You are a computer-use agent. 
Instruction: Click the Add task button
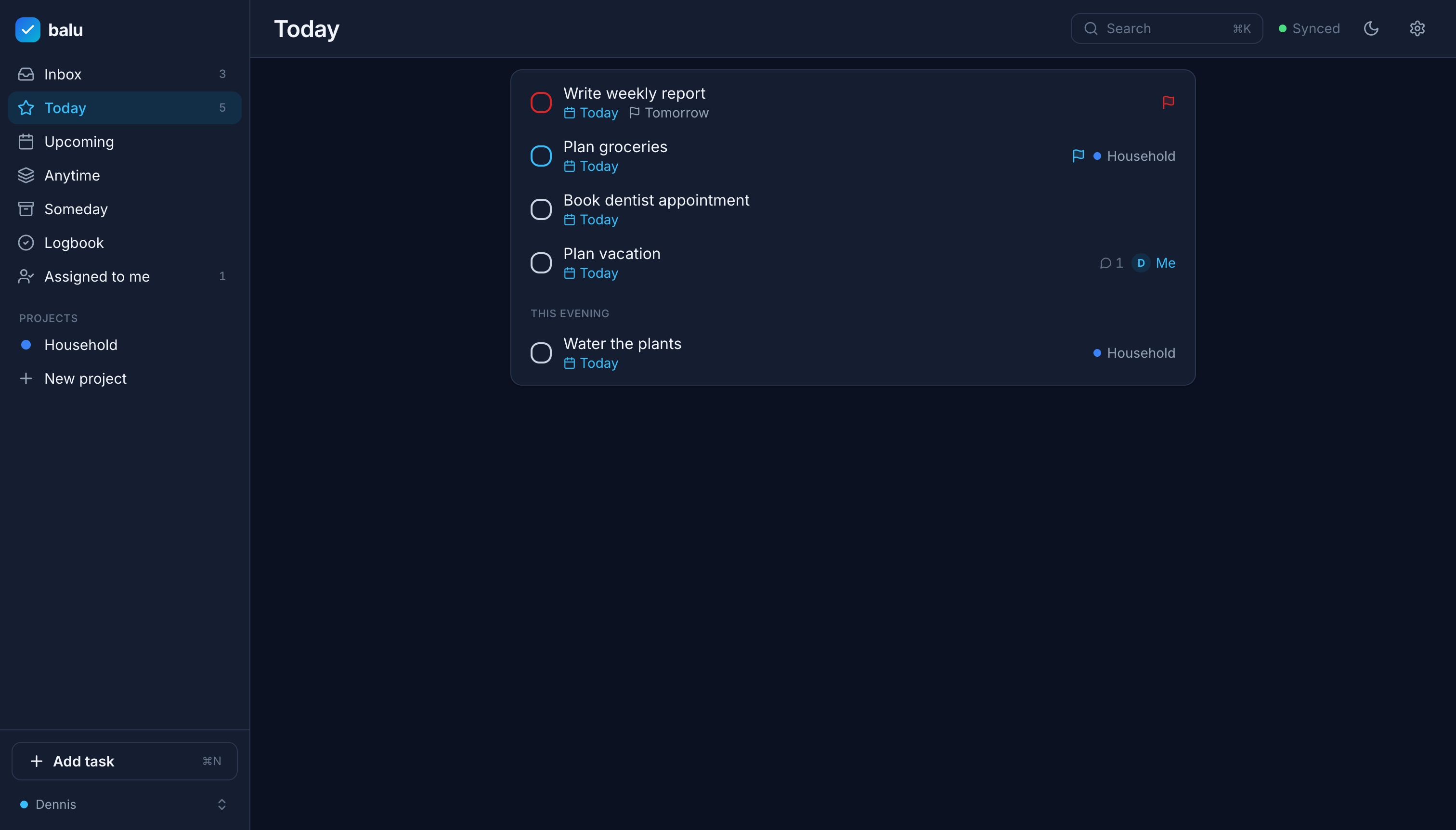124,761
